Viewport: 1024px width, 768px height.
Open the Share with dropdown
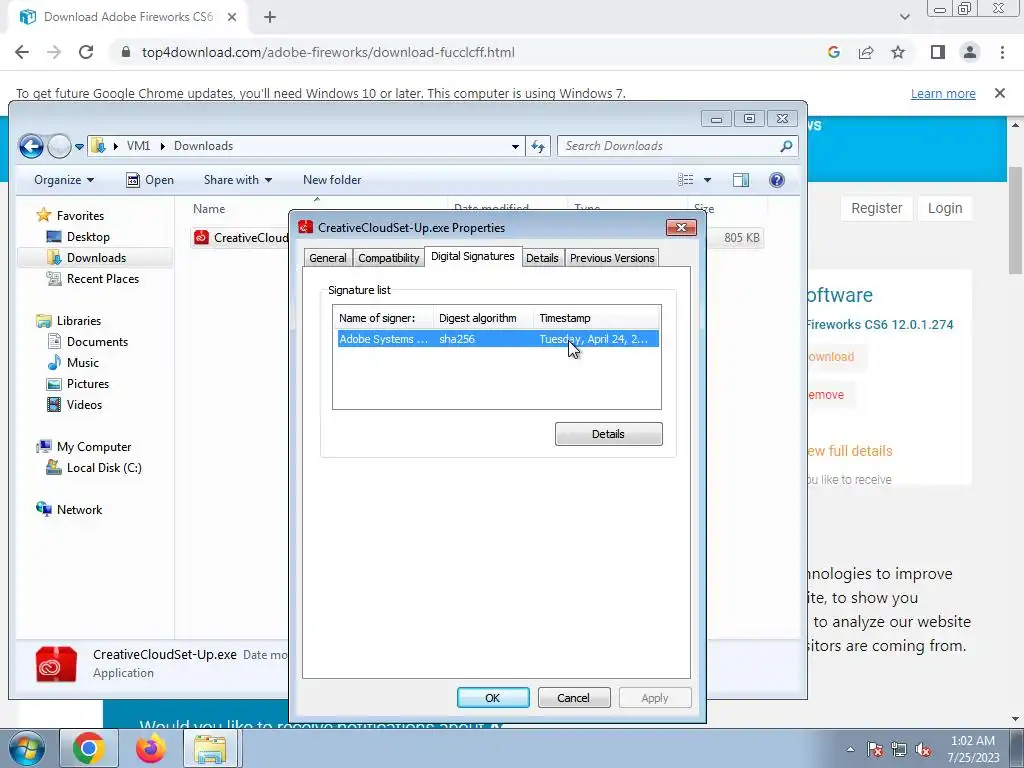coord(238,180)
